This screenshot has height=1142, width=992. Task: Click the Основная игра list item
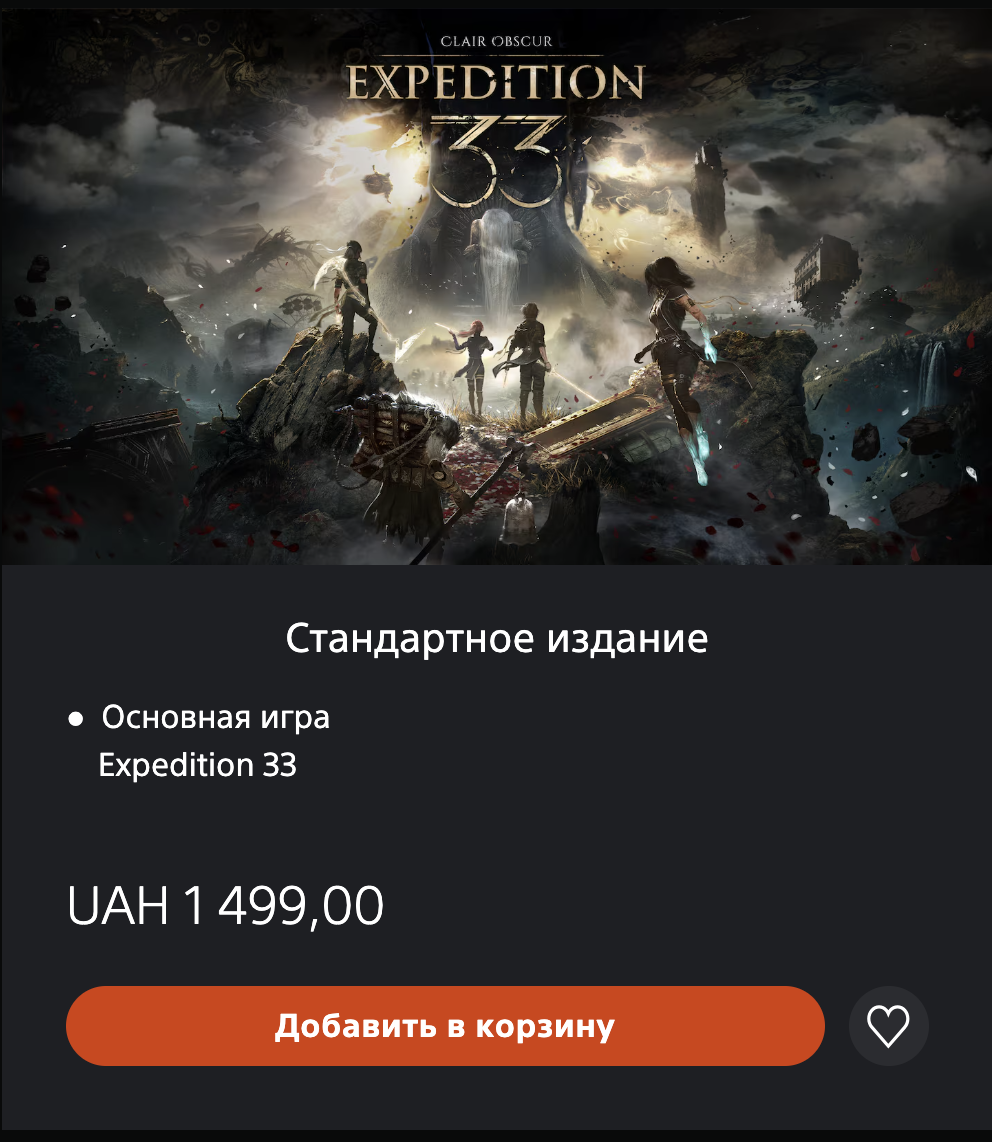pyautogui.click(x=216, y=717)
